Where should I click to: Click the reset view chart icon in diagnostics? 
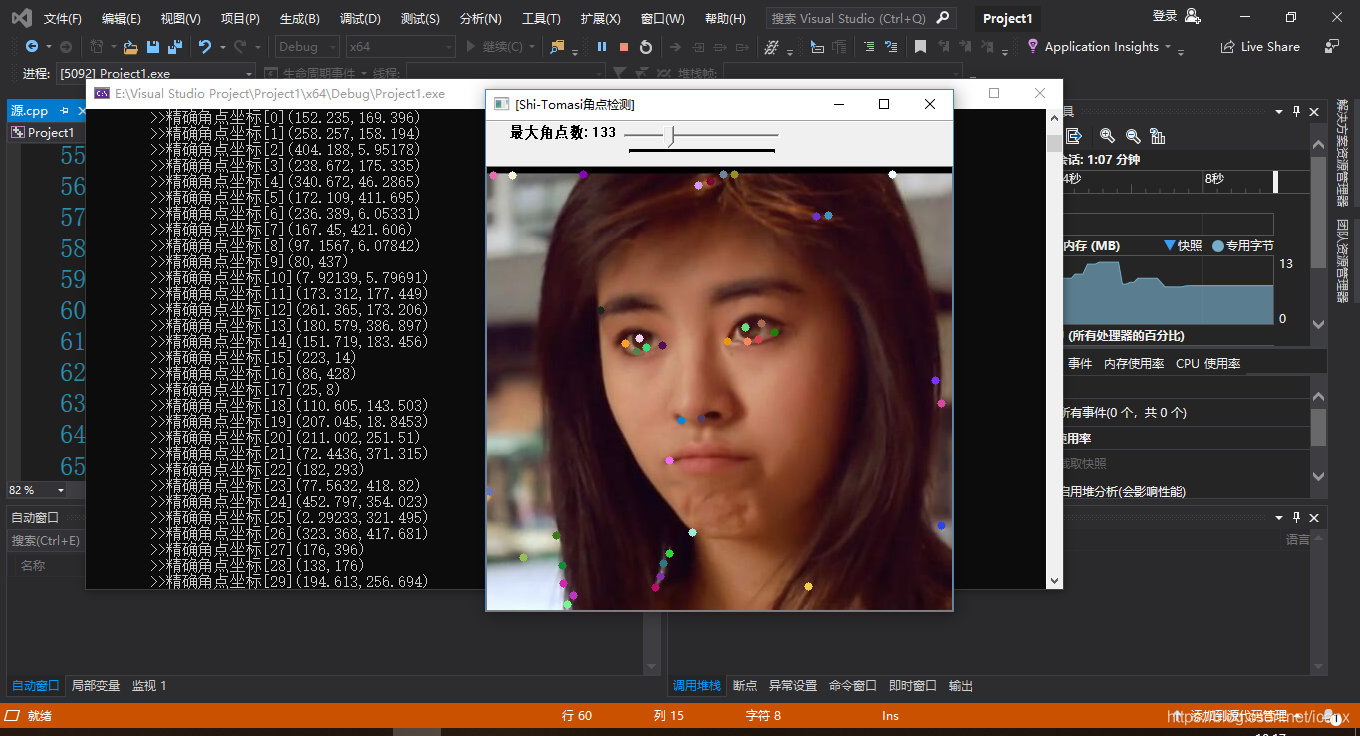tap(1158, 136)
